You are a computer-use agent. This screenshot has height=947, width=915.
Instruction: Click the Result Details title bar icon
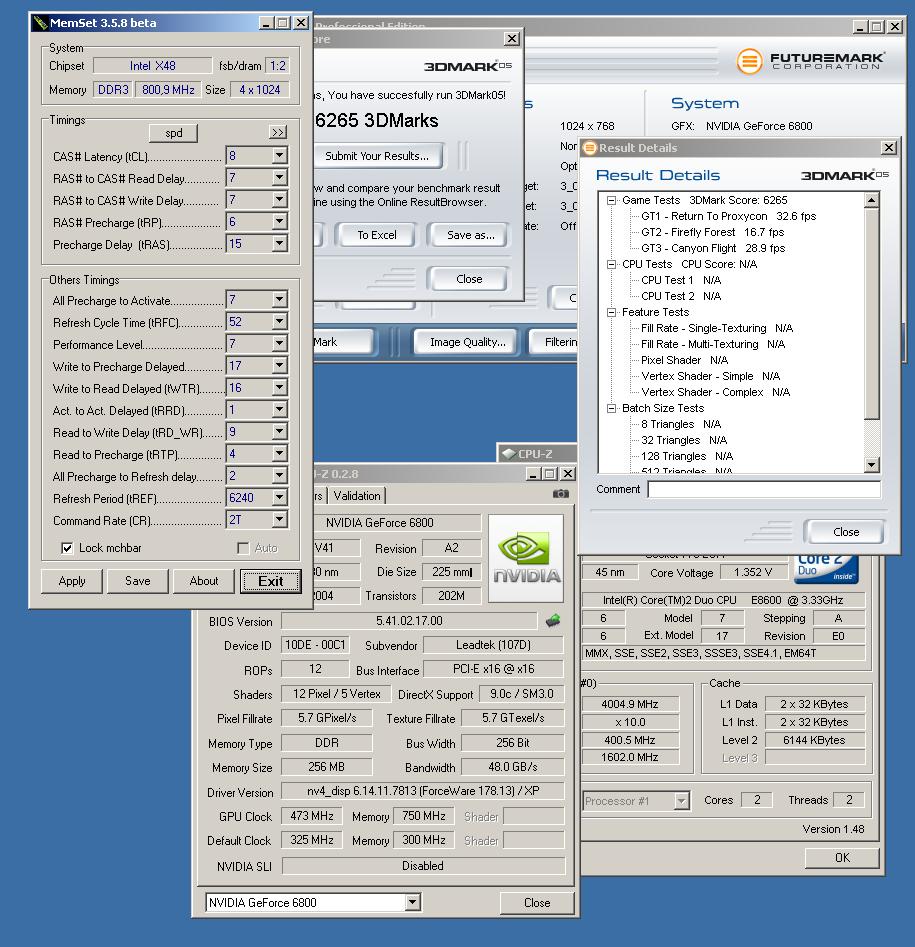(589, 148)
